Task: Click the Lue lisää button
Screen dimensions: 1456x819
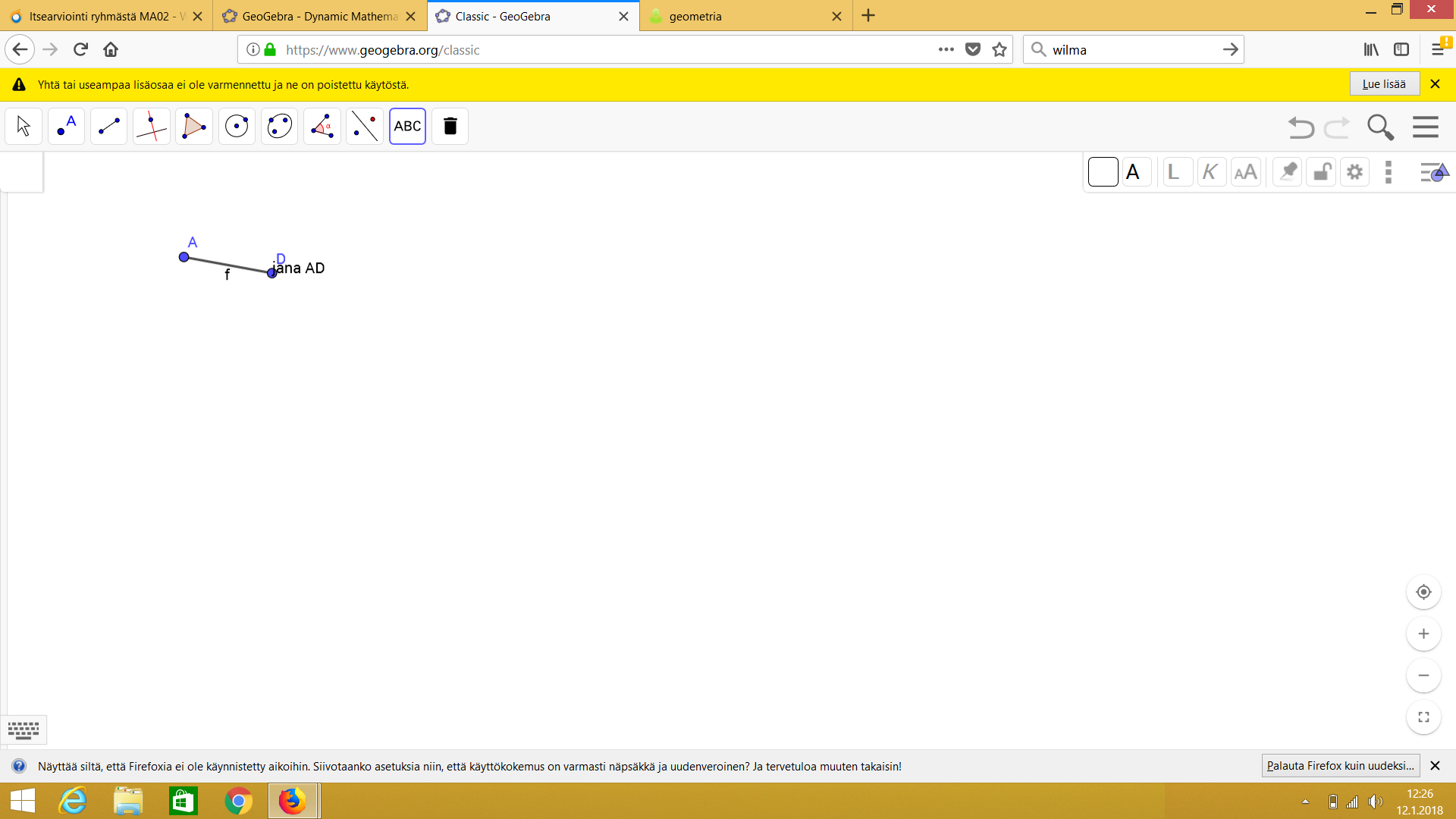Action: click(1384, 84)
